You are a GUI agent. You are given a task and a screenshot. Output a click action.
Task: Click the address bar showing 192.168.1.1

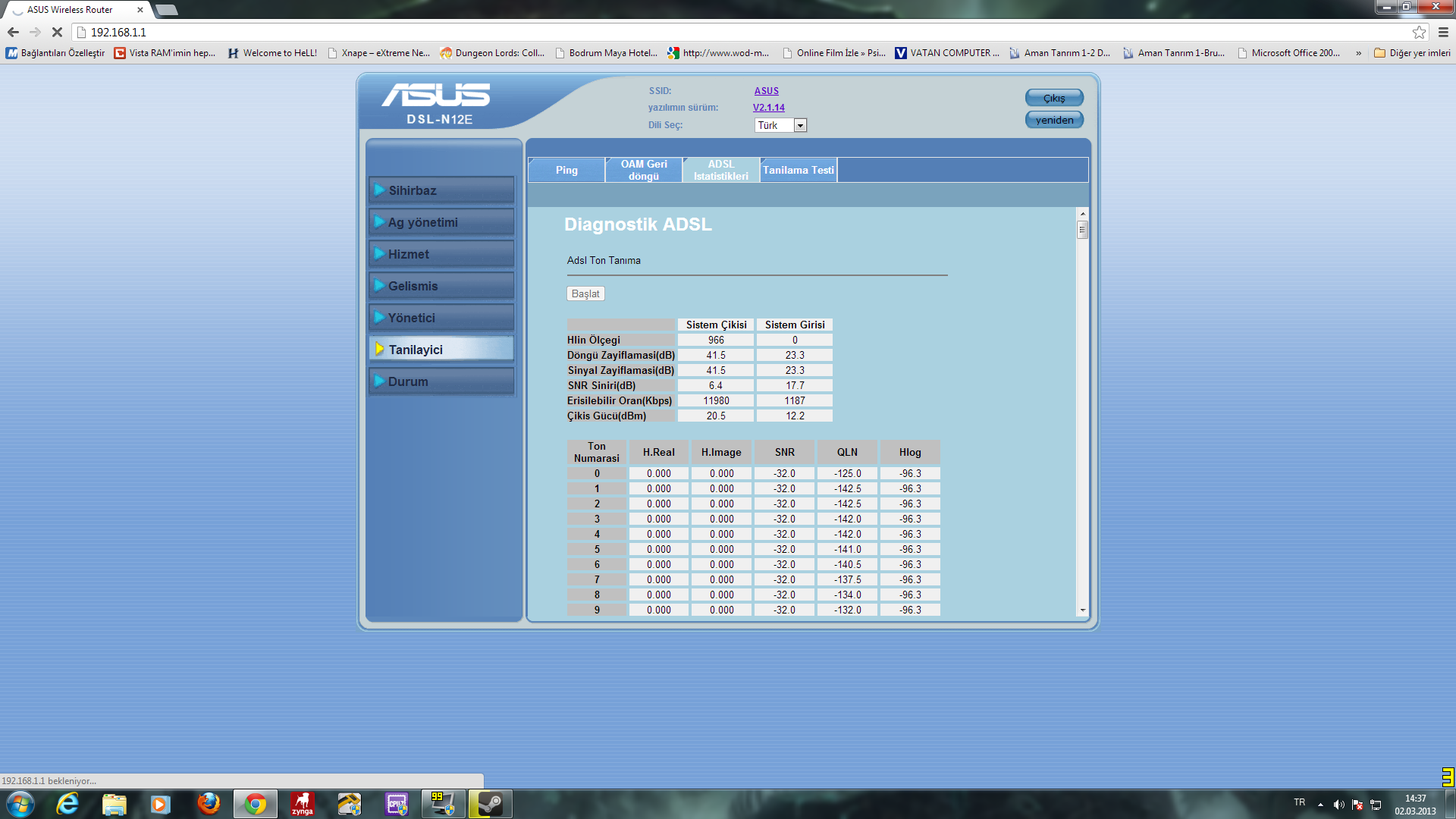[743, 32]
